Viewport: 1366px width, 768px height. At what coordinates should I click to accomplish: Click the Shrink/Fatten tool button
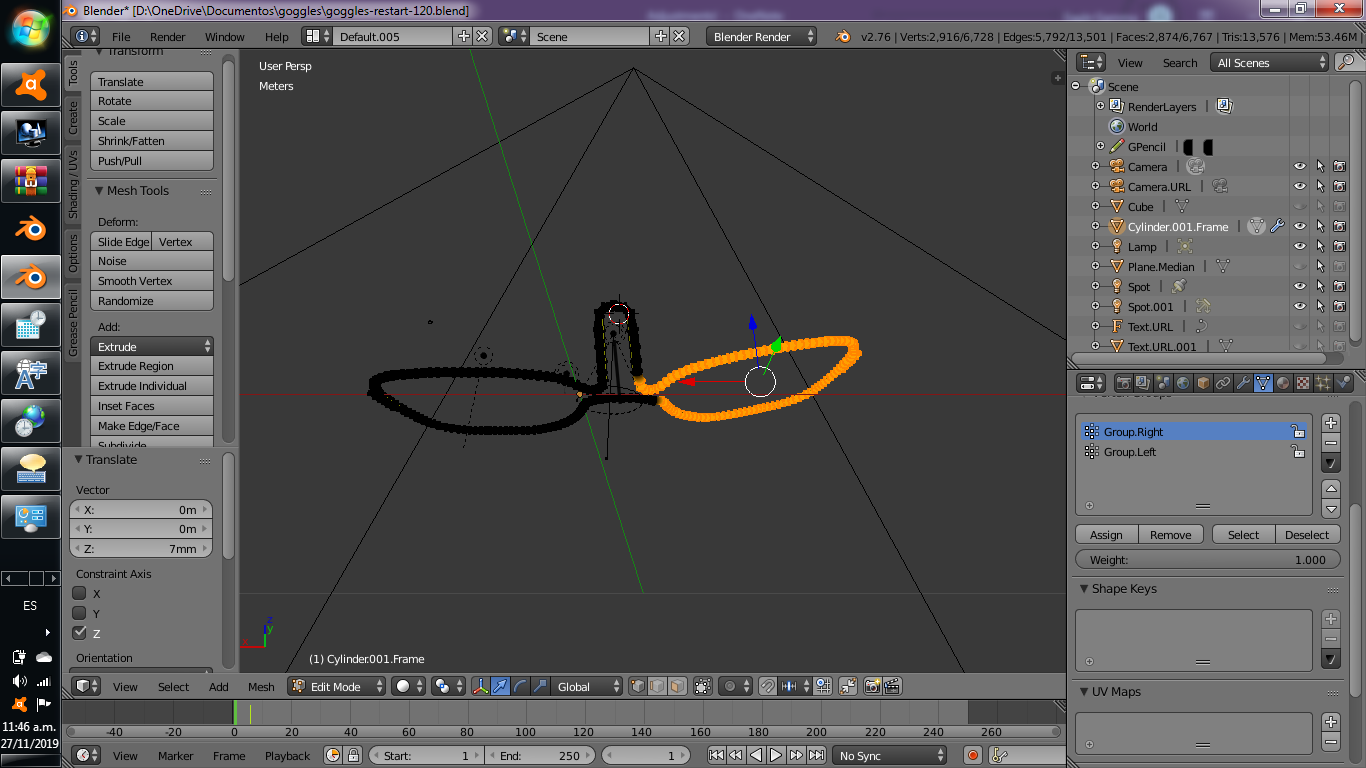(x=152, y=141)
